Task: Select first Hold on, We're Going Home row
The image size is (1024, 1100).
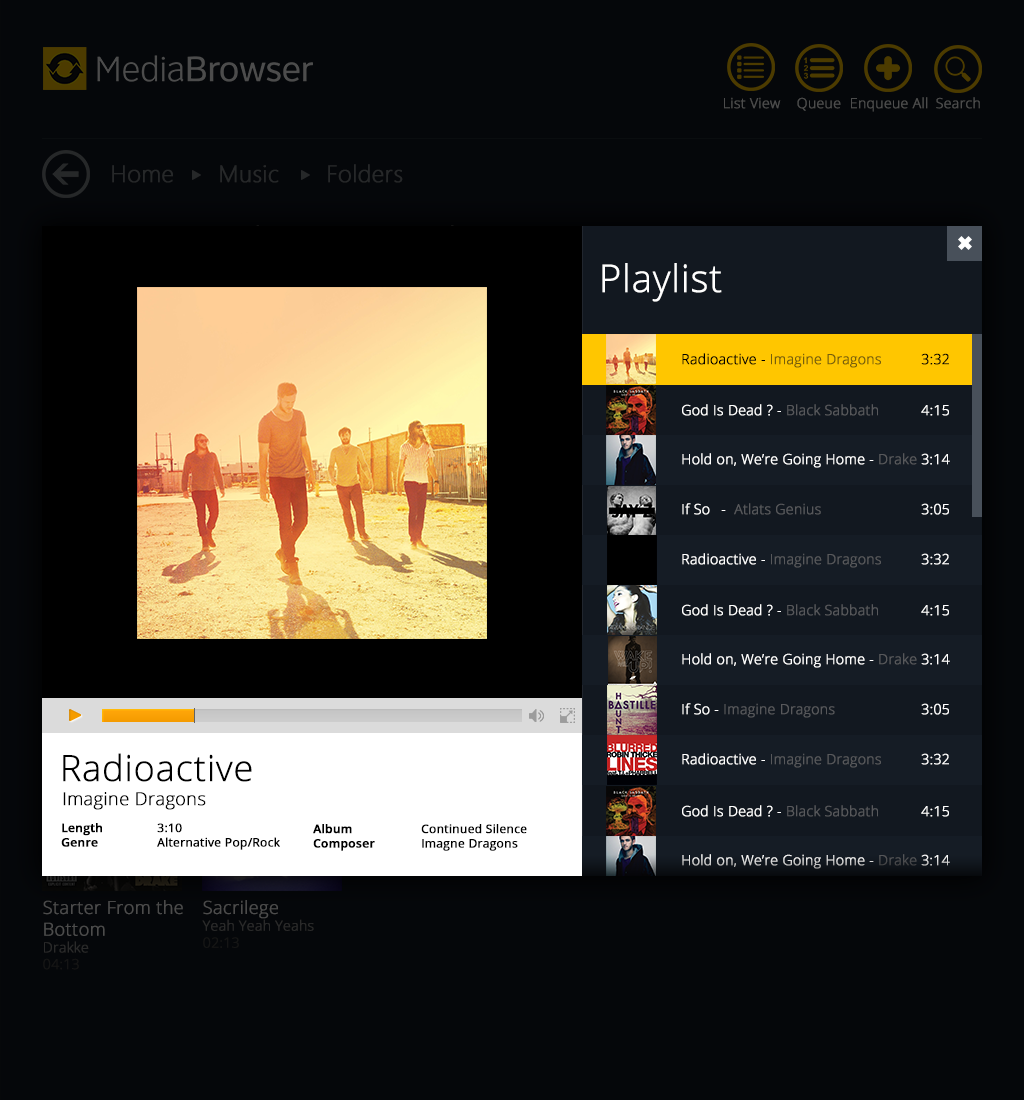Action: pyautogui.click(x=777, y=460)
